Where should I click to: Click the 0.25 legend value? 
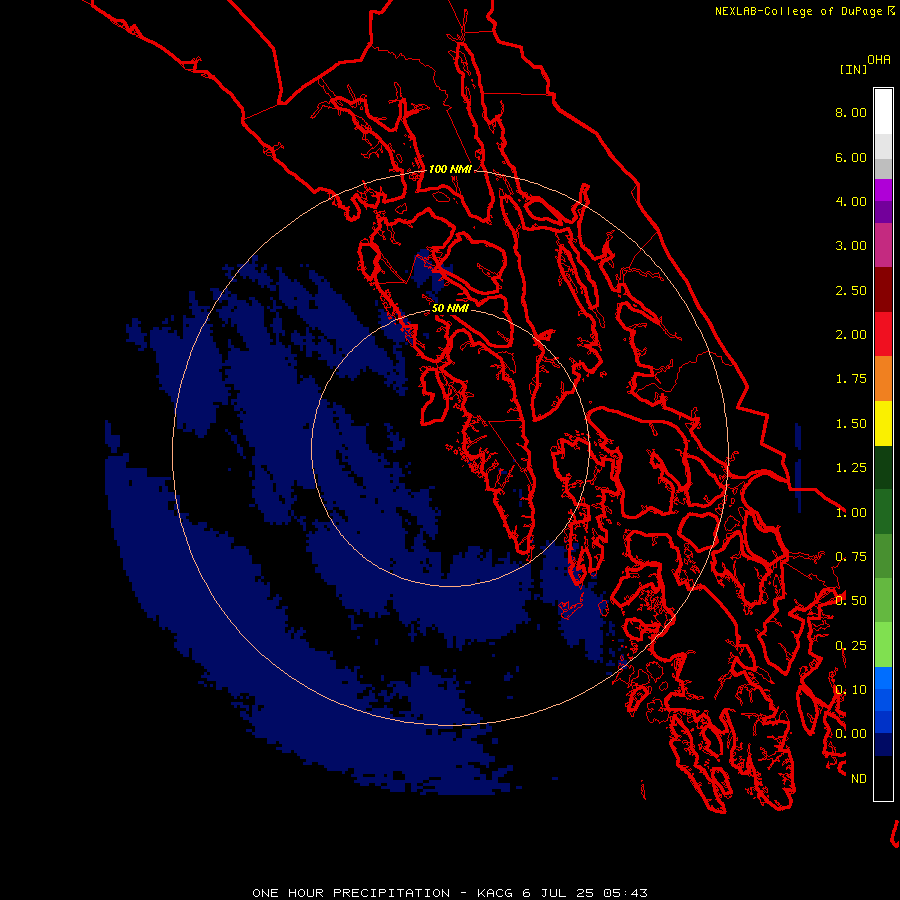pos(851,646)
